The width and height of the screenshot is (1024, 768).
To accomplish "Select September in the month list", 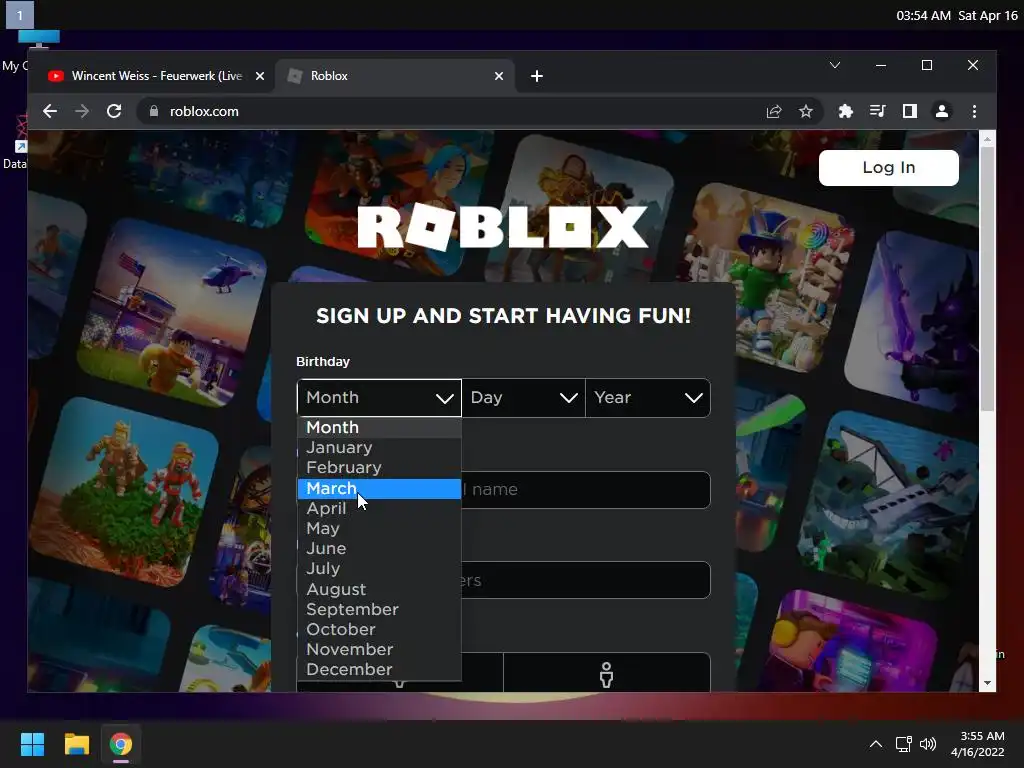I will pos(379,609).
